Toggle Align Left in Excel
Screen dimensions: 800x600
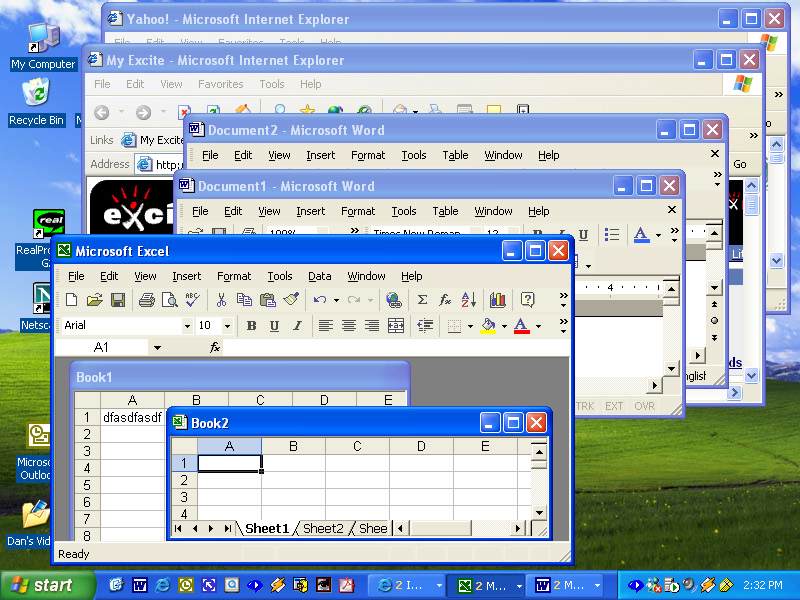pyautogui.click(x=326, y=326)
